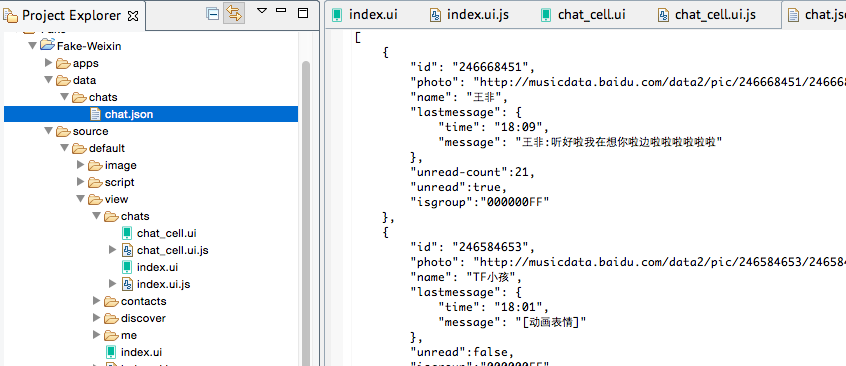The image size is (846, 366).
Task: Click Collapse All icon in Project Explorer
Action: click(x=213, y=15)
